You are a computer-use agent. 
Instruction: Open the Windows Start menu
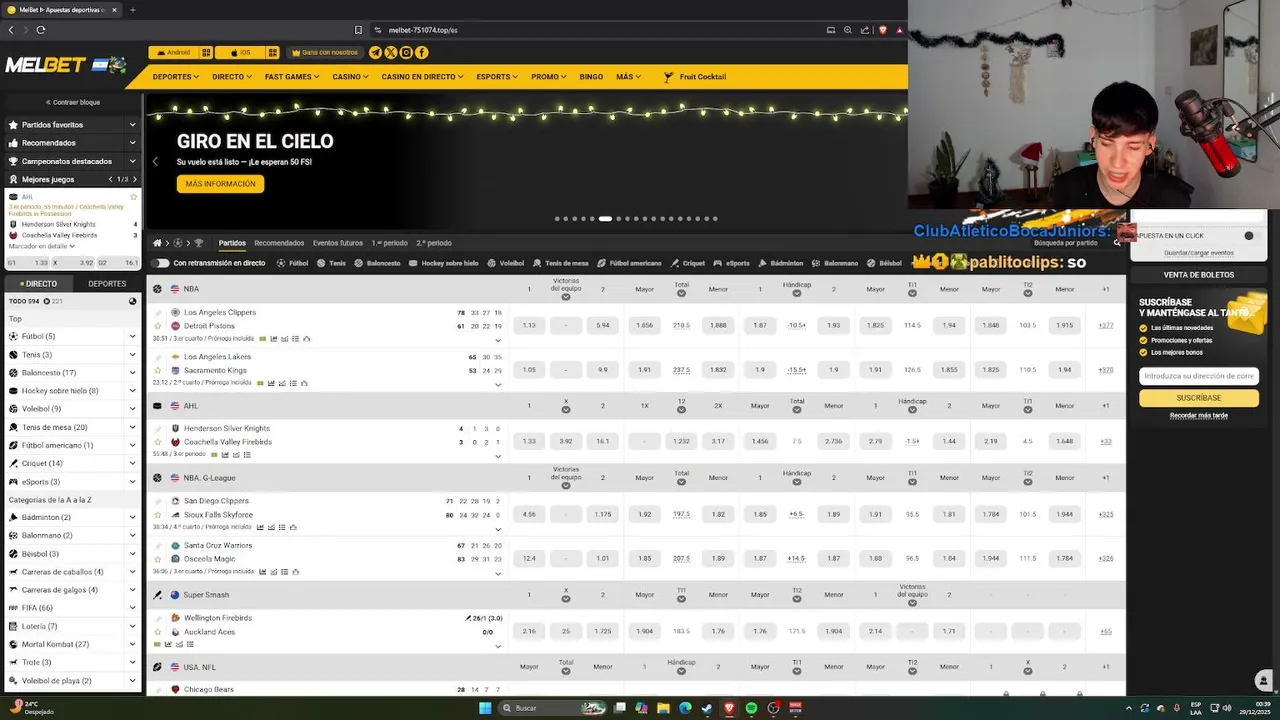pos(485,708)
